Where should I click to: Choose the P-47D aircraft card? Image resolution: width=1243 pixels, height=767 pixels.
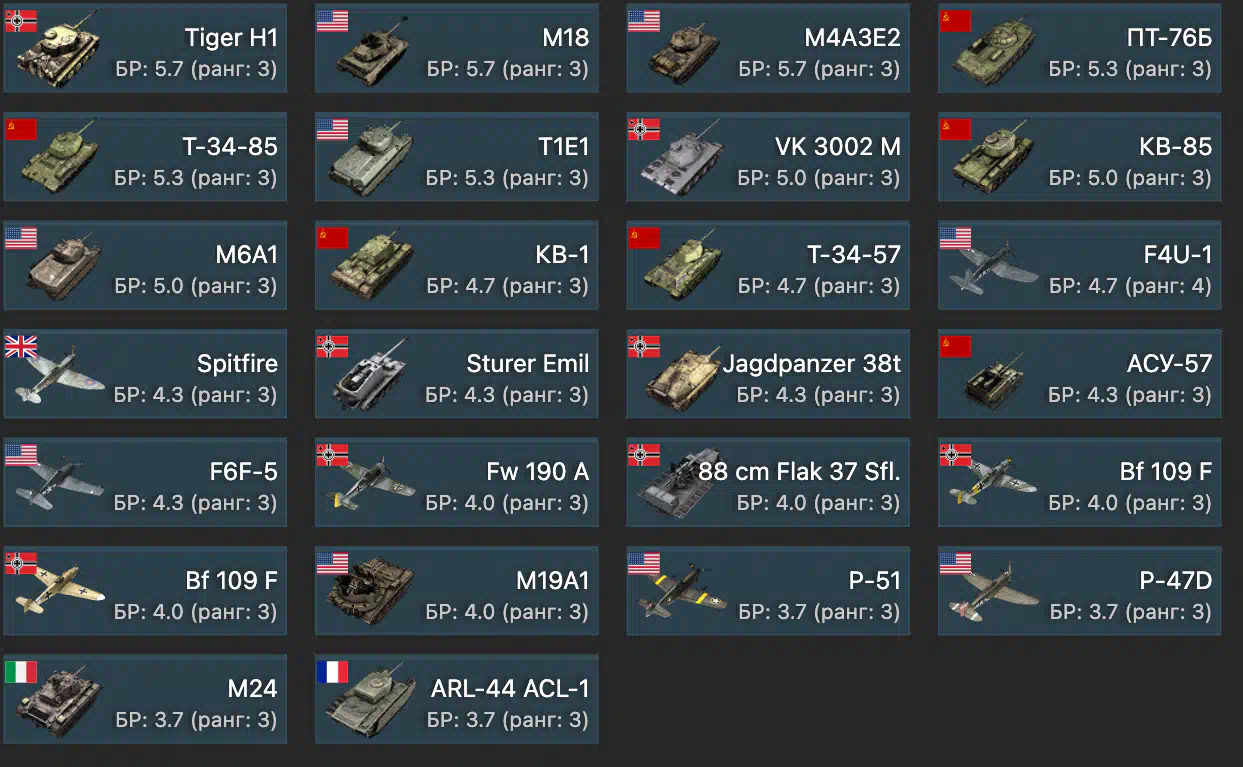point(1079,591)
